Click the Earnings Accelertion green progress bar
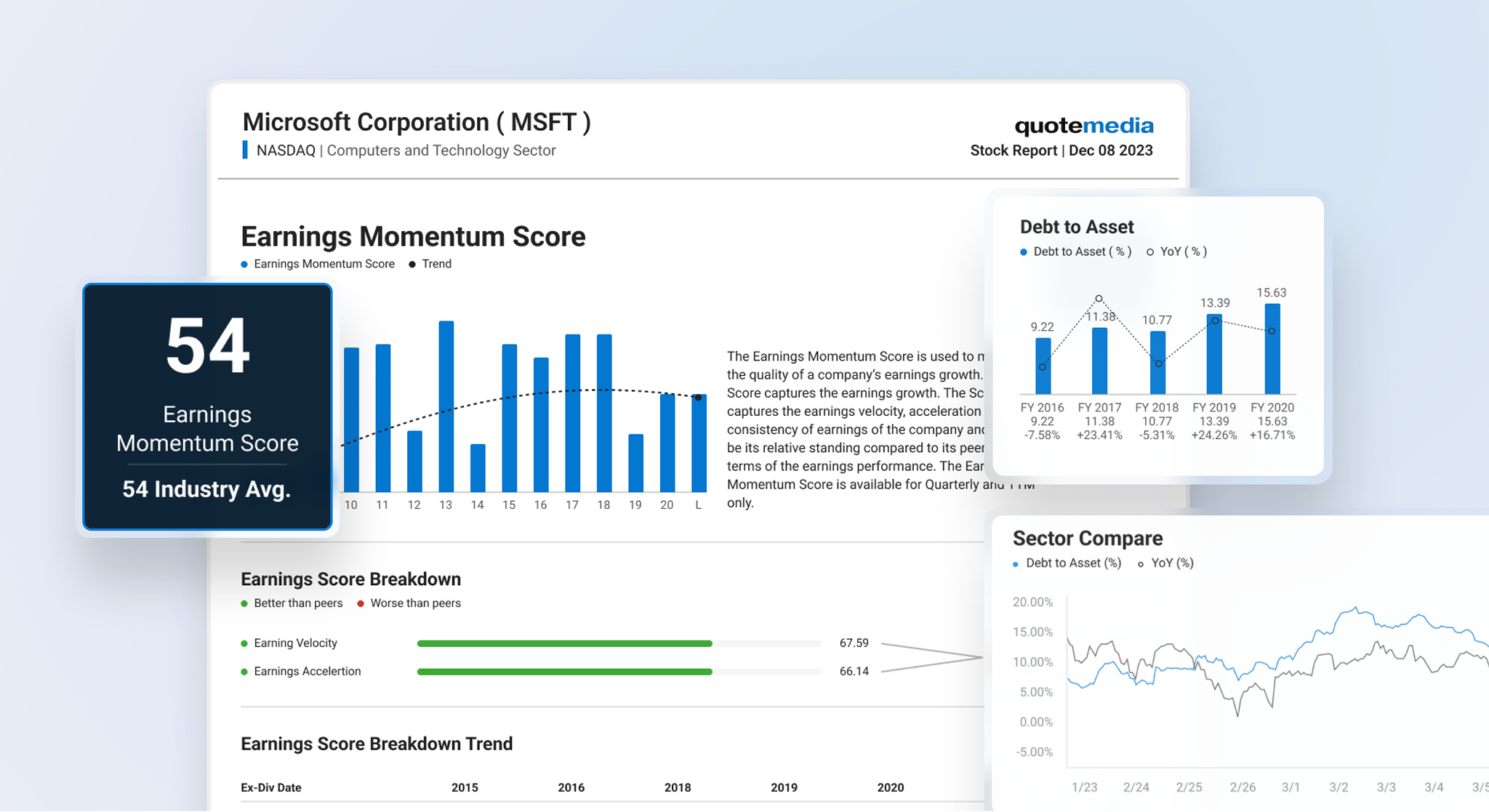Viewport: 1489px width, 812px height. (x=565, y=672)
